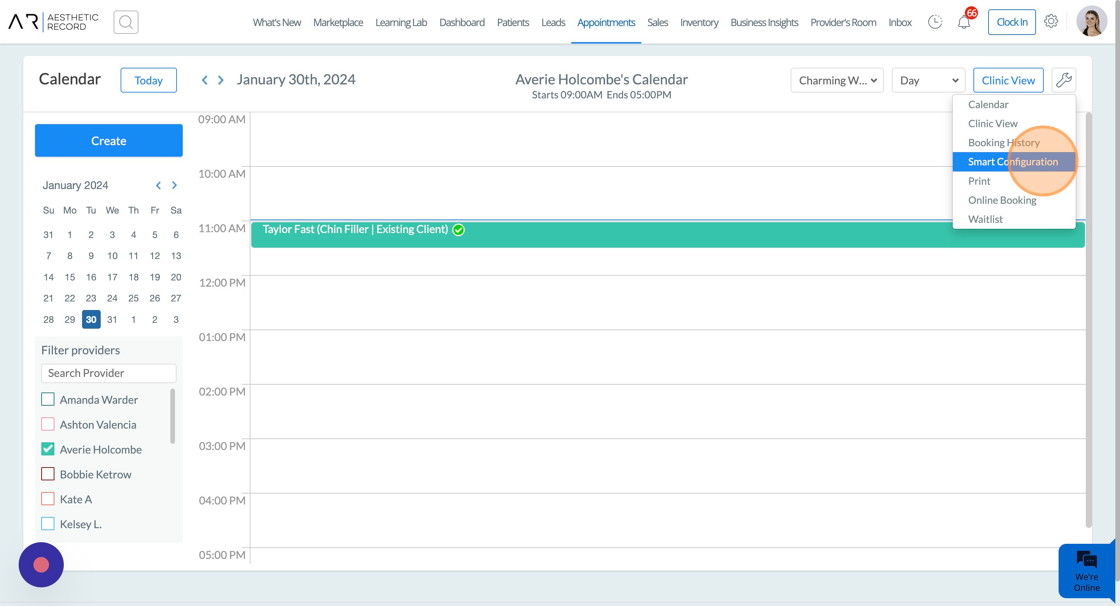Select January 29 in mini calendar
Screen dimensions: 1120x606
pyautogui.click(x=69, y=319)
